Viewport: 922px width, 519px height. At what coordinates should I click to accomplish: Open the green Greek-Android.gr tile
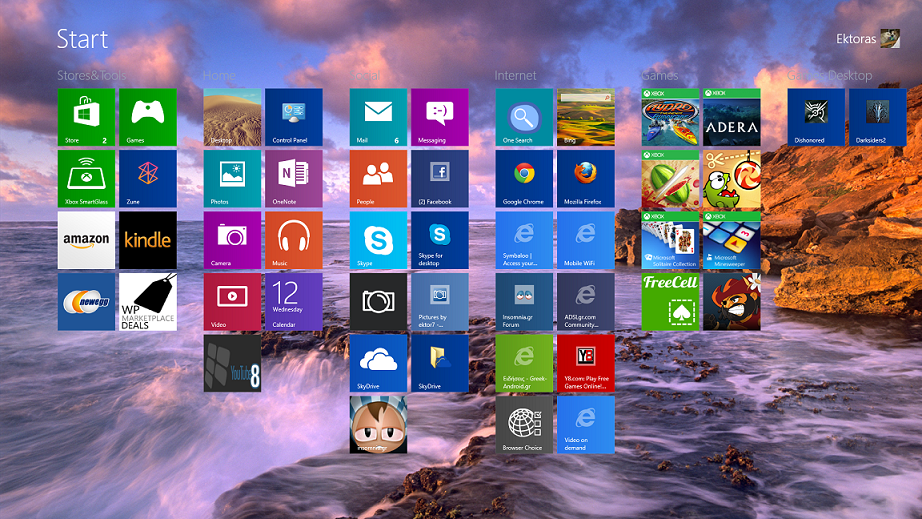[524, 363]
